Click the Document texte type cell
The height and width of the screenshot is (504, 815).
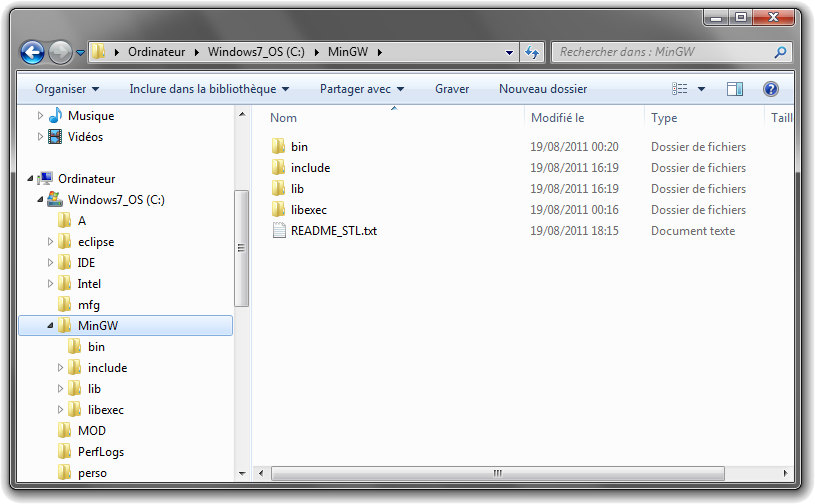point(693,231)
